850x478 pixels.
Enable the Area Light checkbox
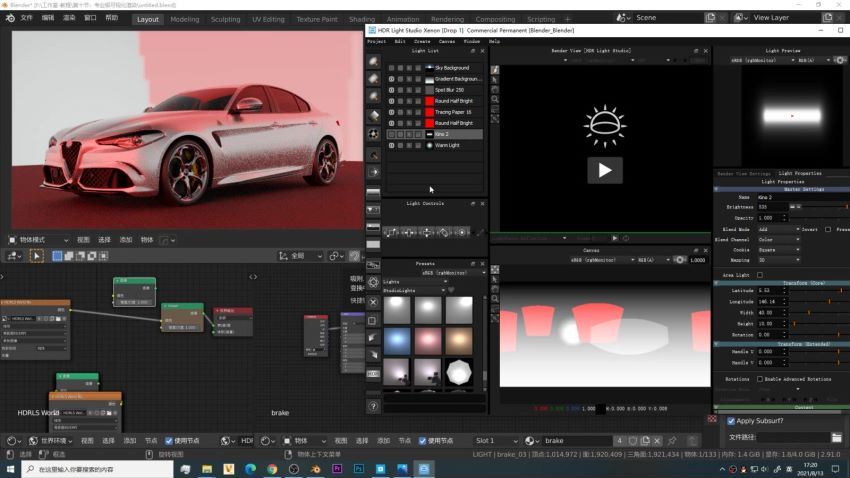(x=759, y=274)
